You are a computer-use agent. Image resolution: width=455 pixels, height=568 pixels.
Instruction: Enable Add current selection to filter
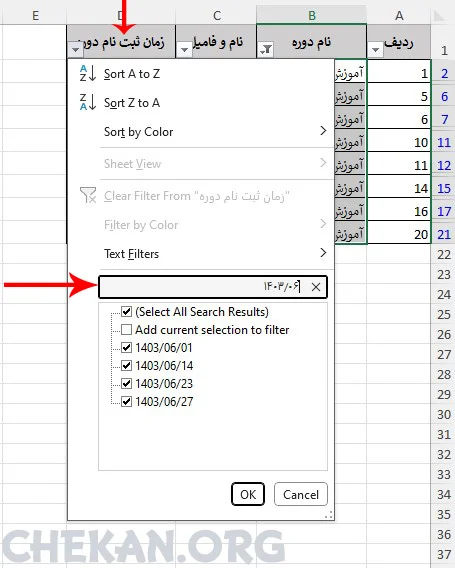point(126,330)
